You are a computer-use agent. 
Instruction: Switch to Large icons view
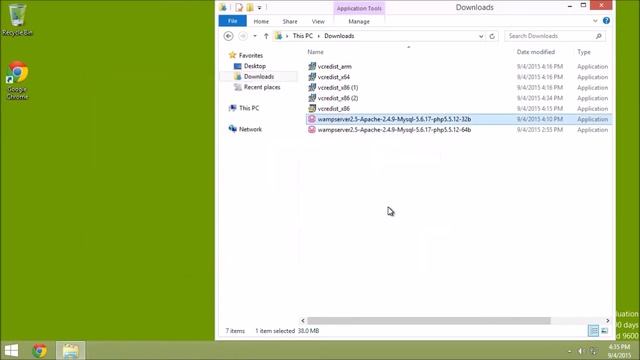click(x=604, y=331)
